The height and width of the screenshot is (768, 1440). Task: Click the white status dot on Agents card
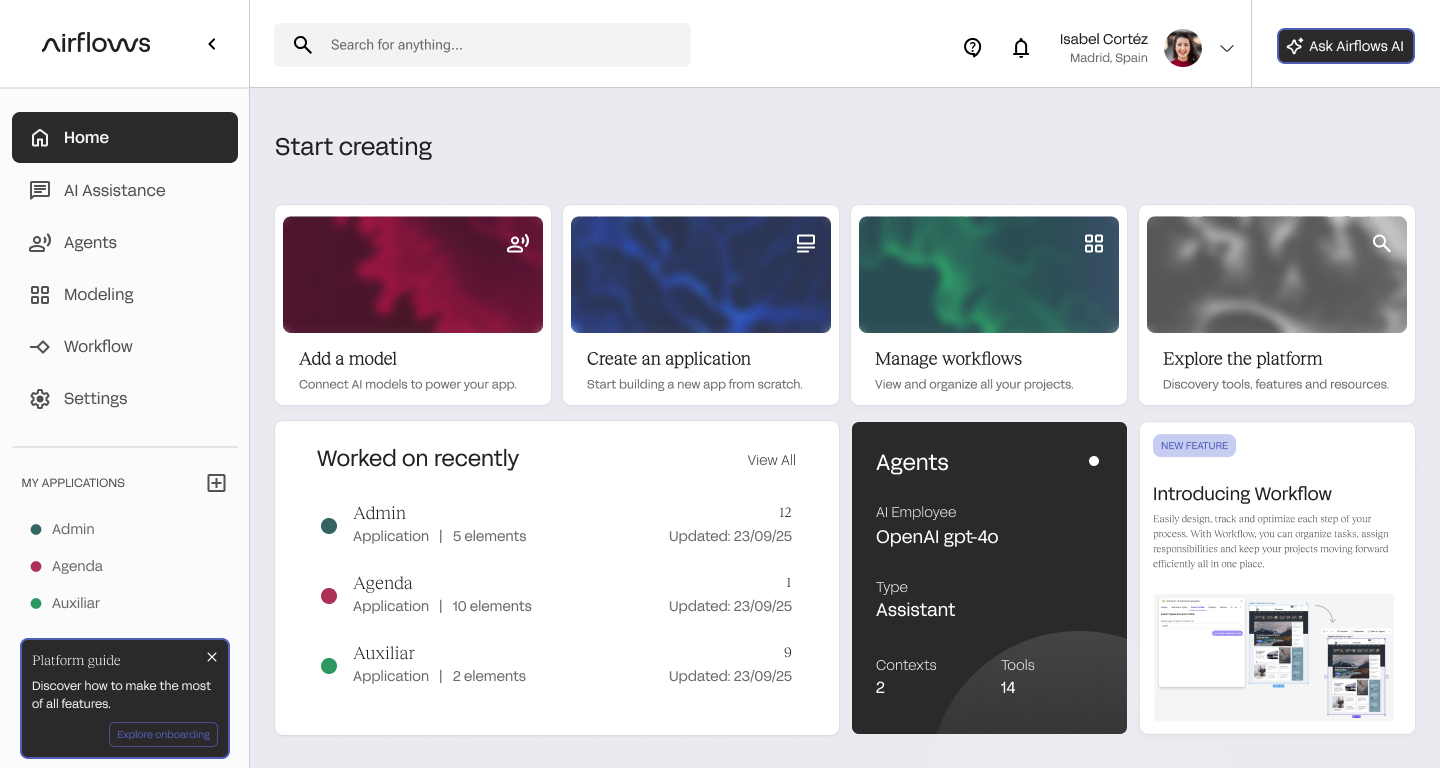1094,461
